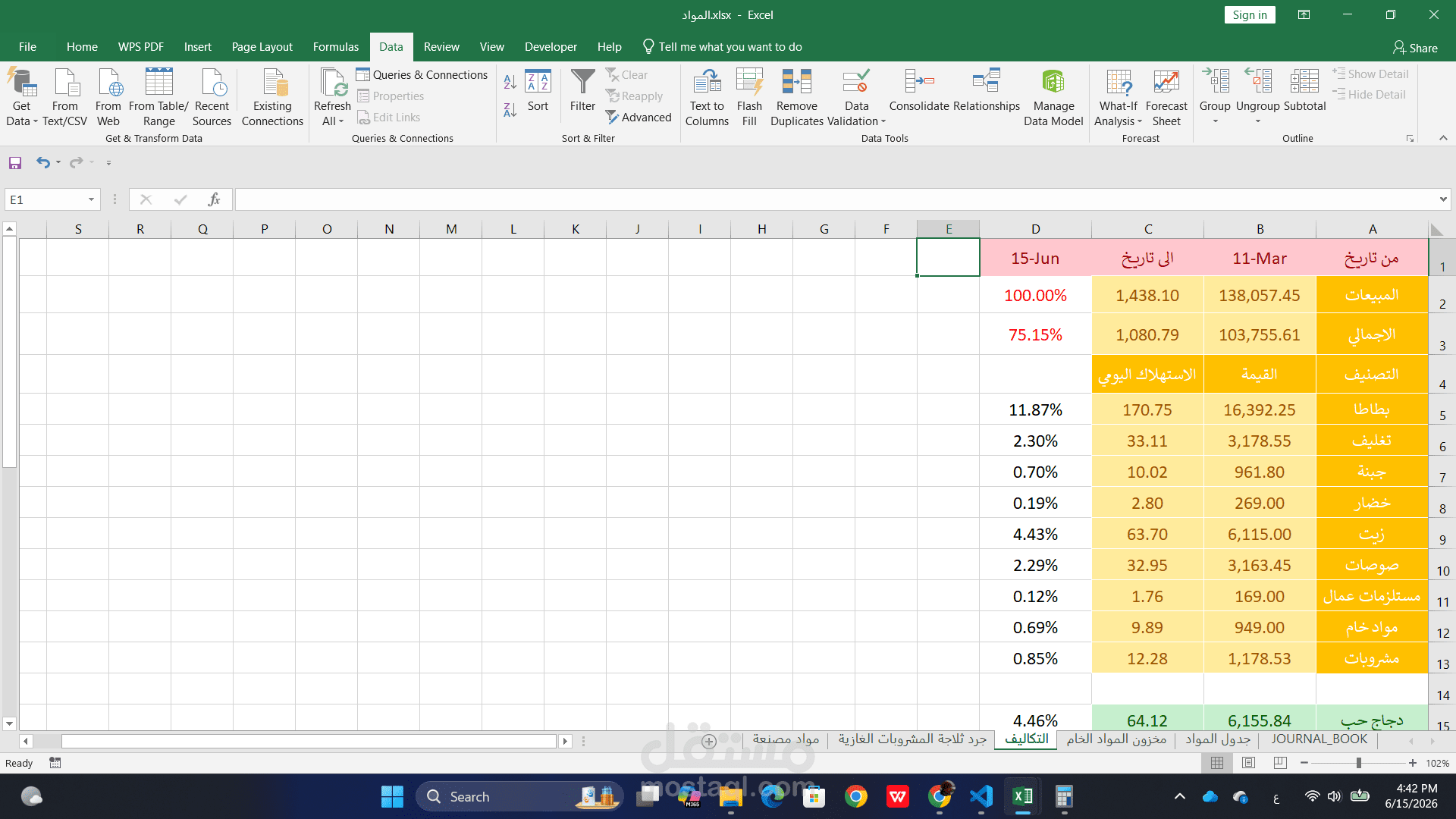Image resolution: width=1456 pixels, height=819 pixels.
Task: Open the Home tab
Action: coord(82,47)
